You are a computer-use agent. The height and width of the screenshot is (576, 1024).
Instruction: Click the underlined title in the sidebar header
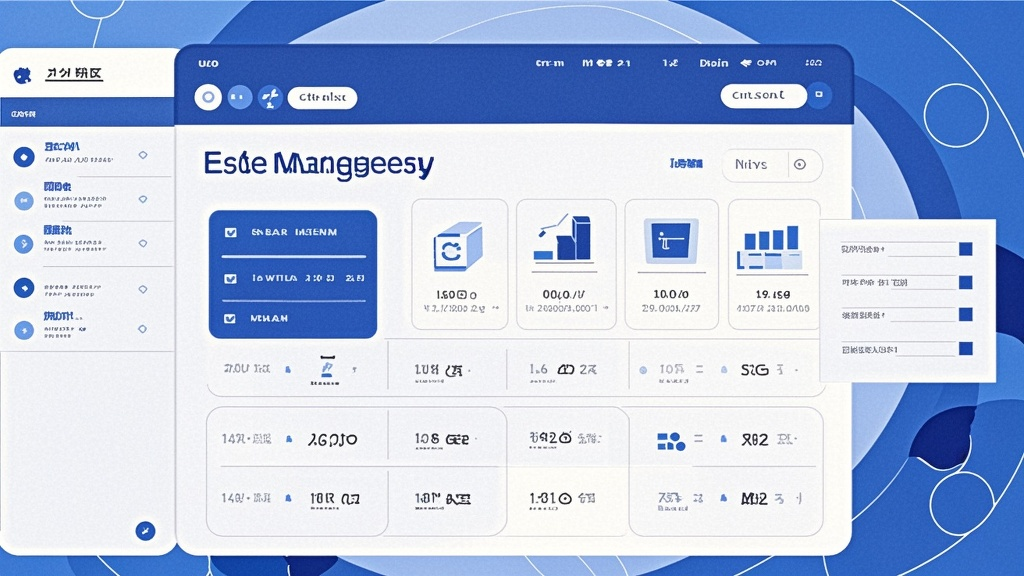pyautogui.click(x=74, y=74)
